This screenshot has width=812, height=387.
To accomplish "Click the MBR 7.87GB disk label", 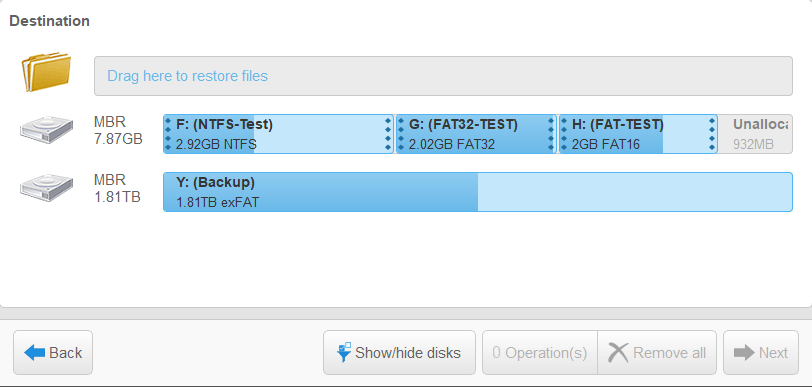I will pos(118,130).
